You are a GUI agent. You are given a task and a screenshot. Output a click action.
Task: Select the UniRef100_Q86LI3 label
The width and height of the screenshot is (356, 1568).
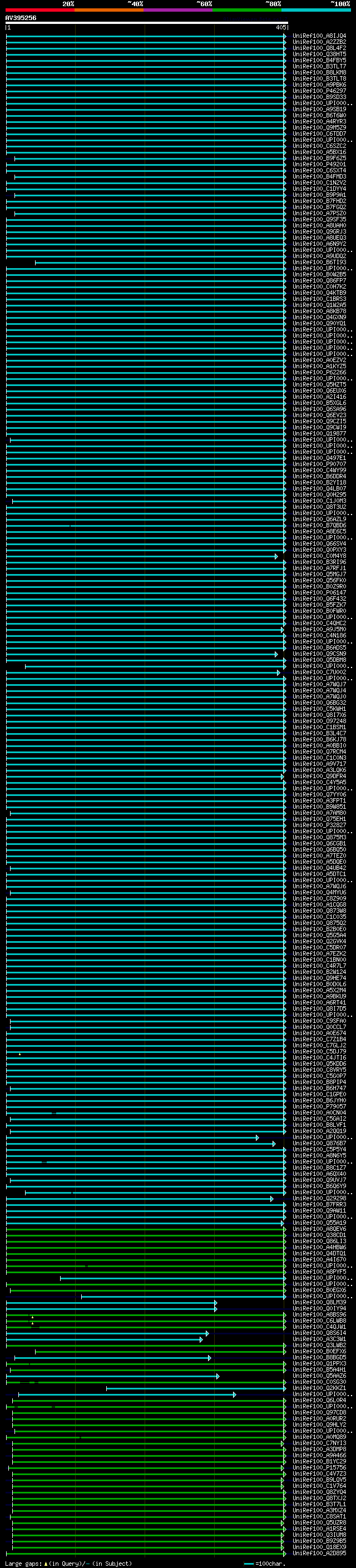(319, 1241)
